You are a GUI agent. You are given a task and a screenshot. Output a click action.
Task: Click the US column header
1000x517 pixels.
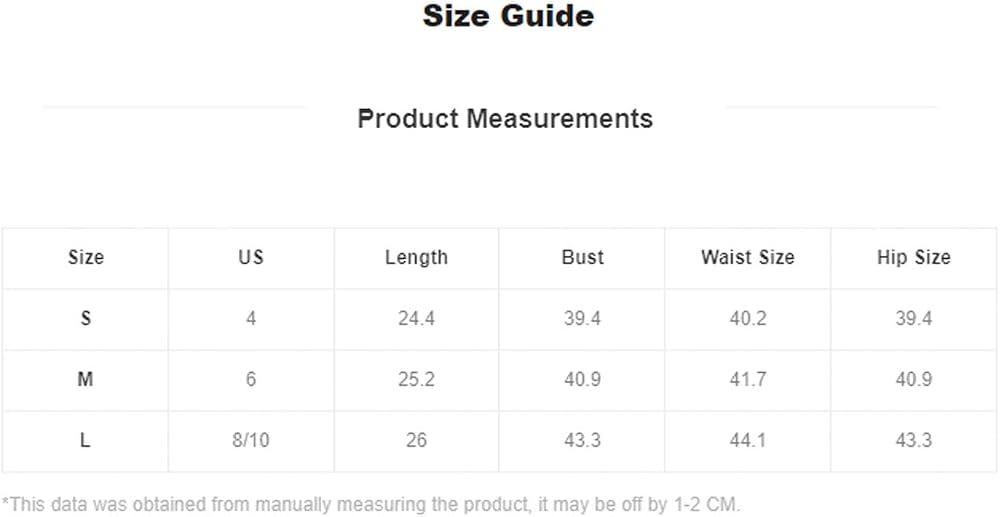pos(251,258)
